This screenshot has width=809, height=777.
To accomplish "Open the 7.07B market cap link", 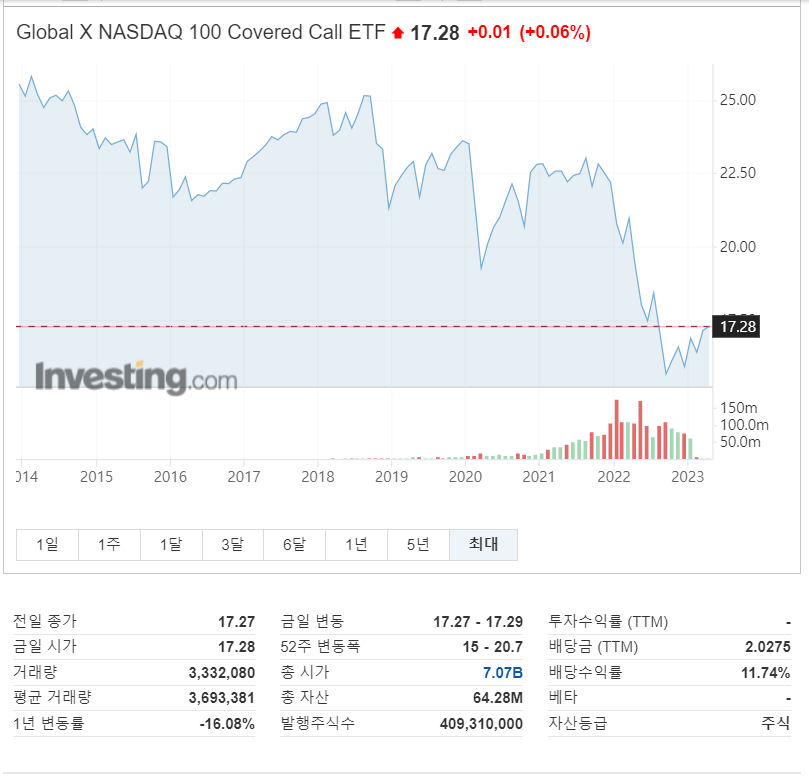I will pyautogui.click(x=503, y=672).
